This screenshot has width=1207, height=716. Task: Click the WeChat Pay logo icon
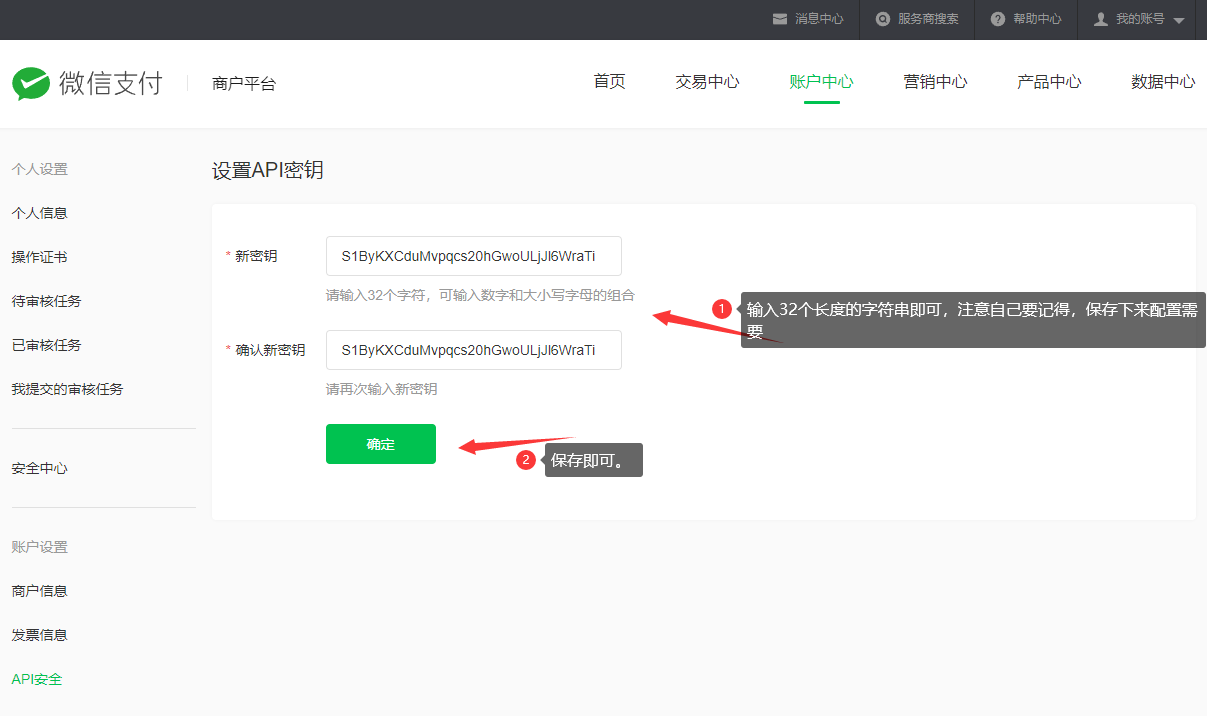click(x=30, y=84)
